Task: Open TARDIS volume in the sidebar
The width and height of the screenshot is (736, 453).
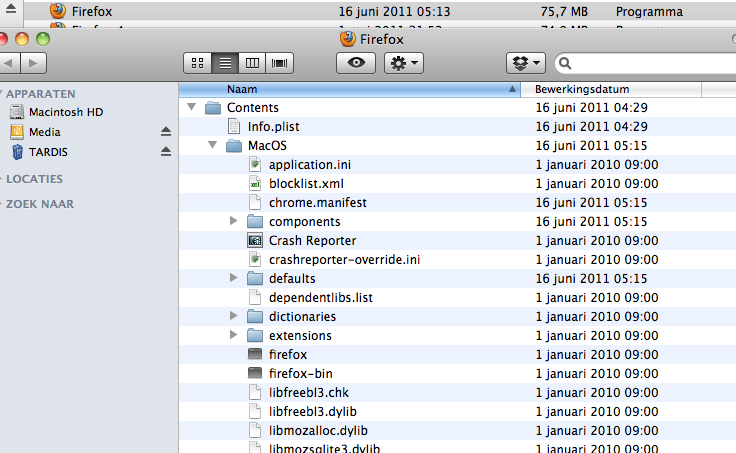Action: [39, 152]
